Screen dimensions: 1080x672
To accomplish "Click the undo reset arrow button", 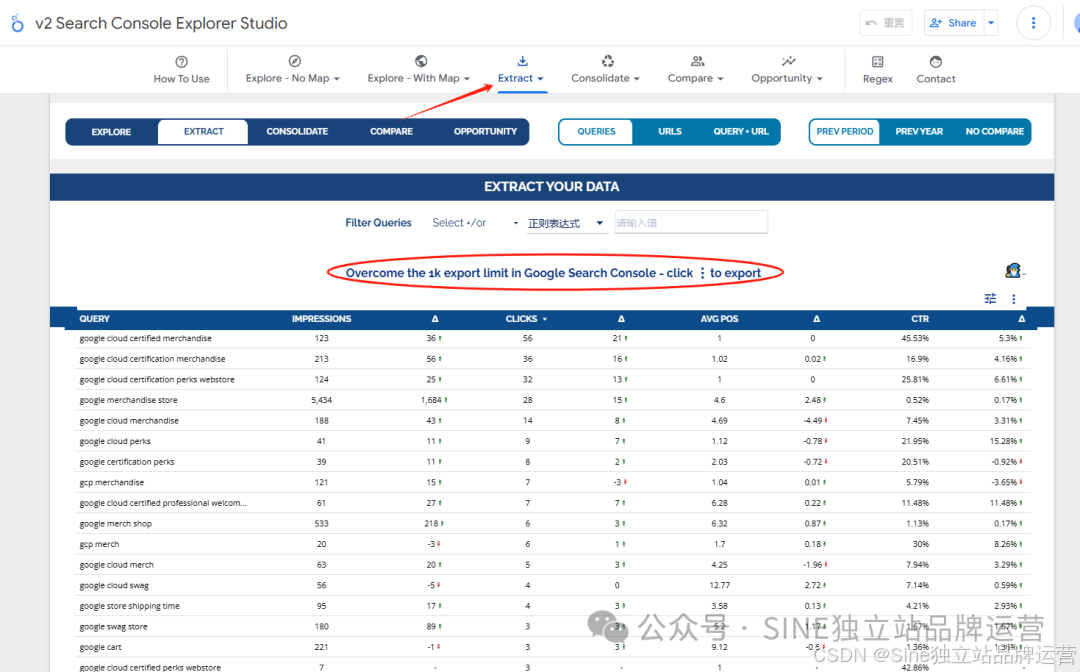I will click(886, 23).
